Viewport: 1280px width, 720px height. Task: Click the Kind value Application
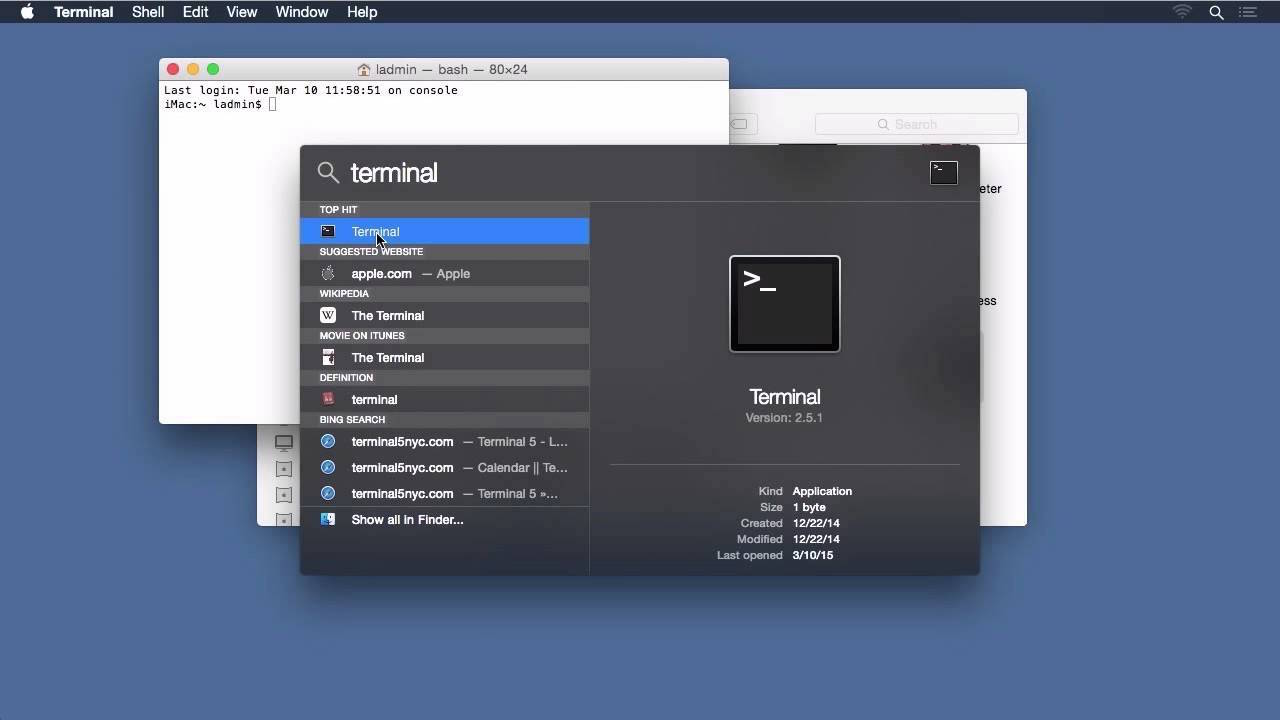point(822,491)
